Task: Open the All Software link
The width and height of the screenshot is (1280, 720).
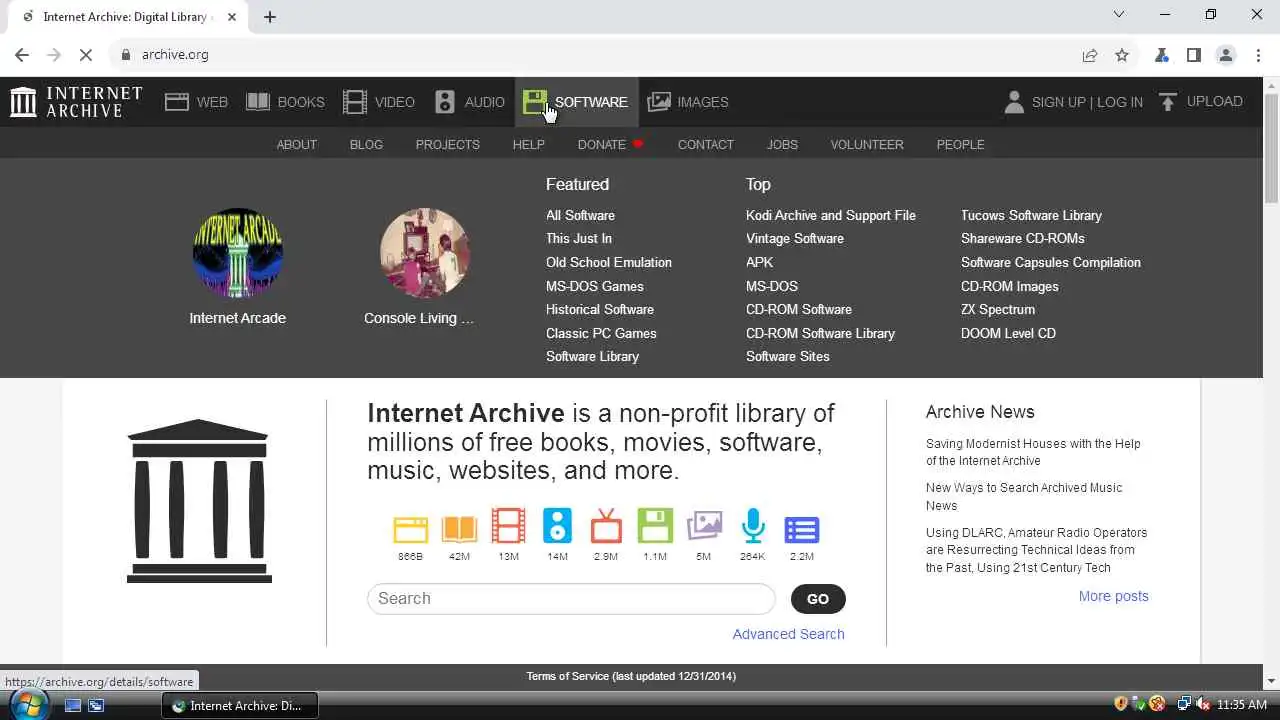Action: point(580,215)
